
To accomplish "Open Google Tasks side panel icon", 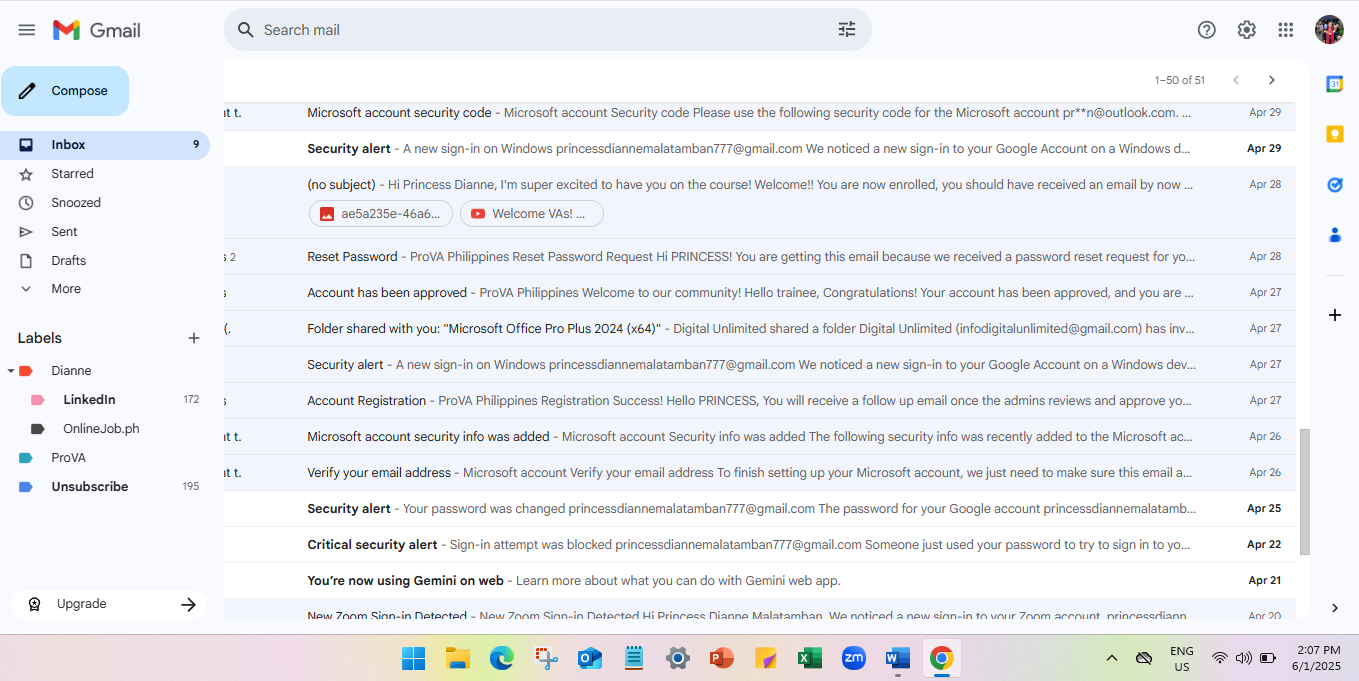I will coord(1334,185).
